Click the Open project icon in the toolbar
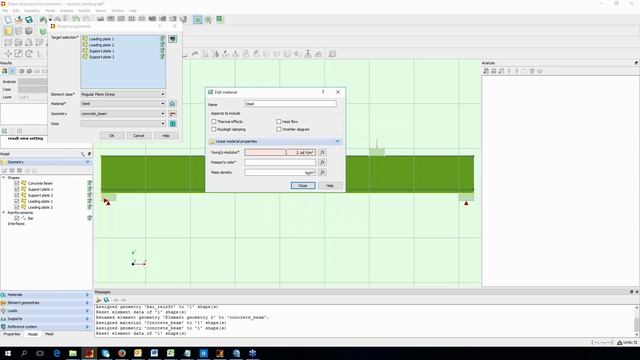 [x=18, y=20]
